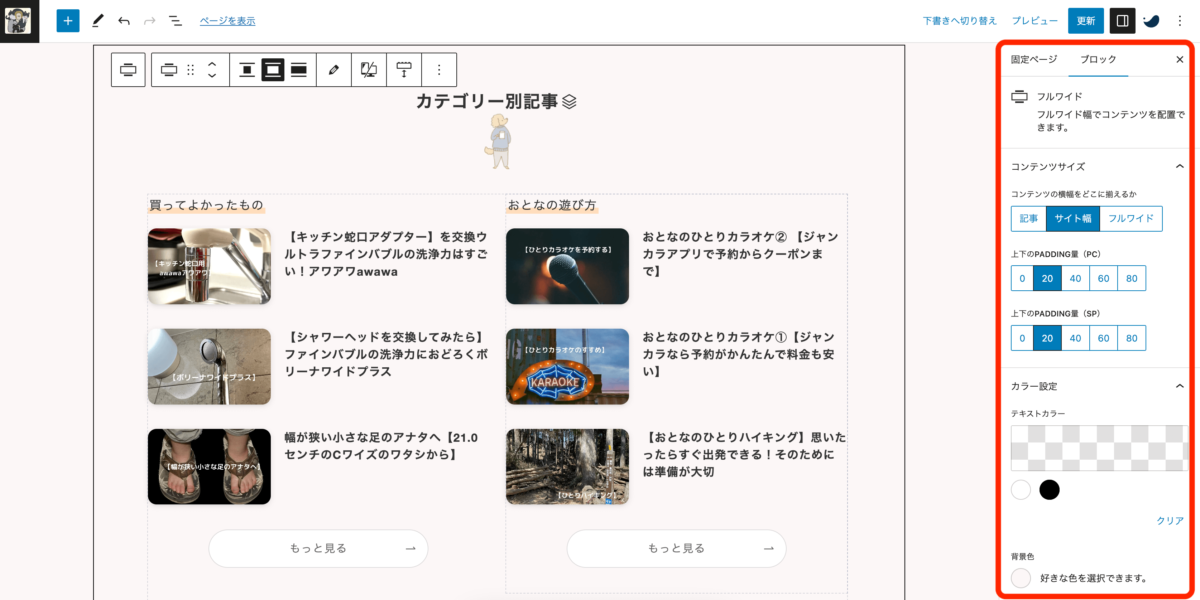Select the active site-width alignment icon
The image size is (1200, 600).
point(273,70)
